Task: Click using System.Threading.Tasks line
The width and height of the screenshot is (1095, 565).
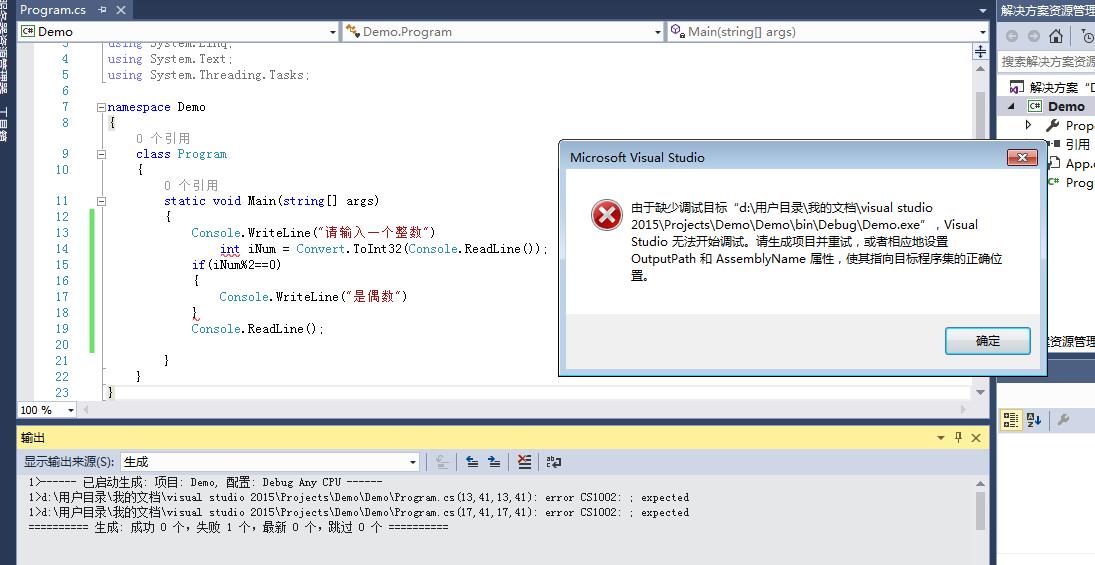Action: tap(208, 75)
